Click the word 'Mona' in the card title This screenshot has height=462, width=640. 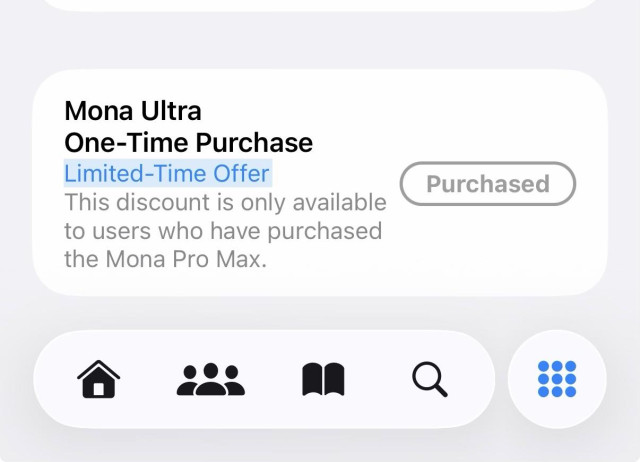click(98, 111)
